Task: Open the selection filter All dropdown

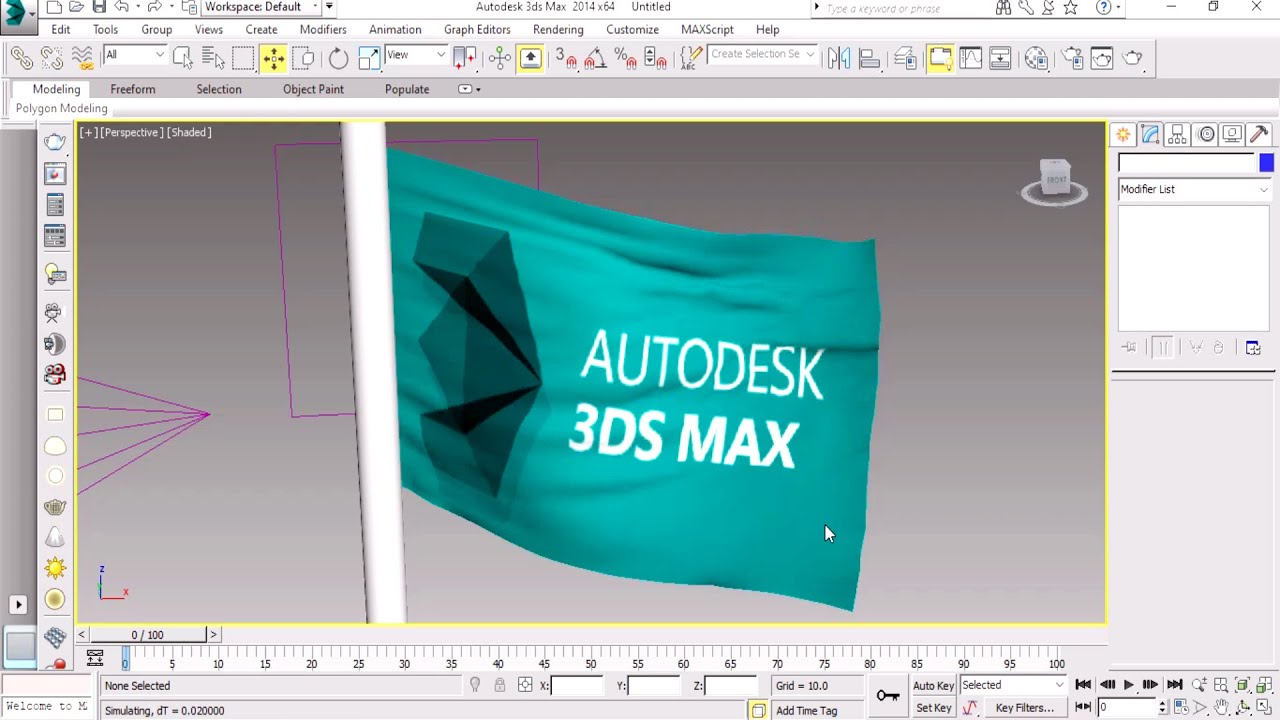Action: (134, 55)
